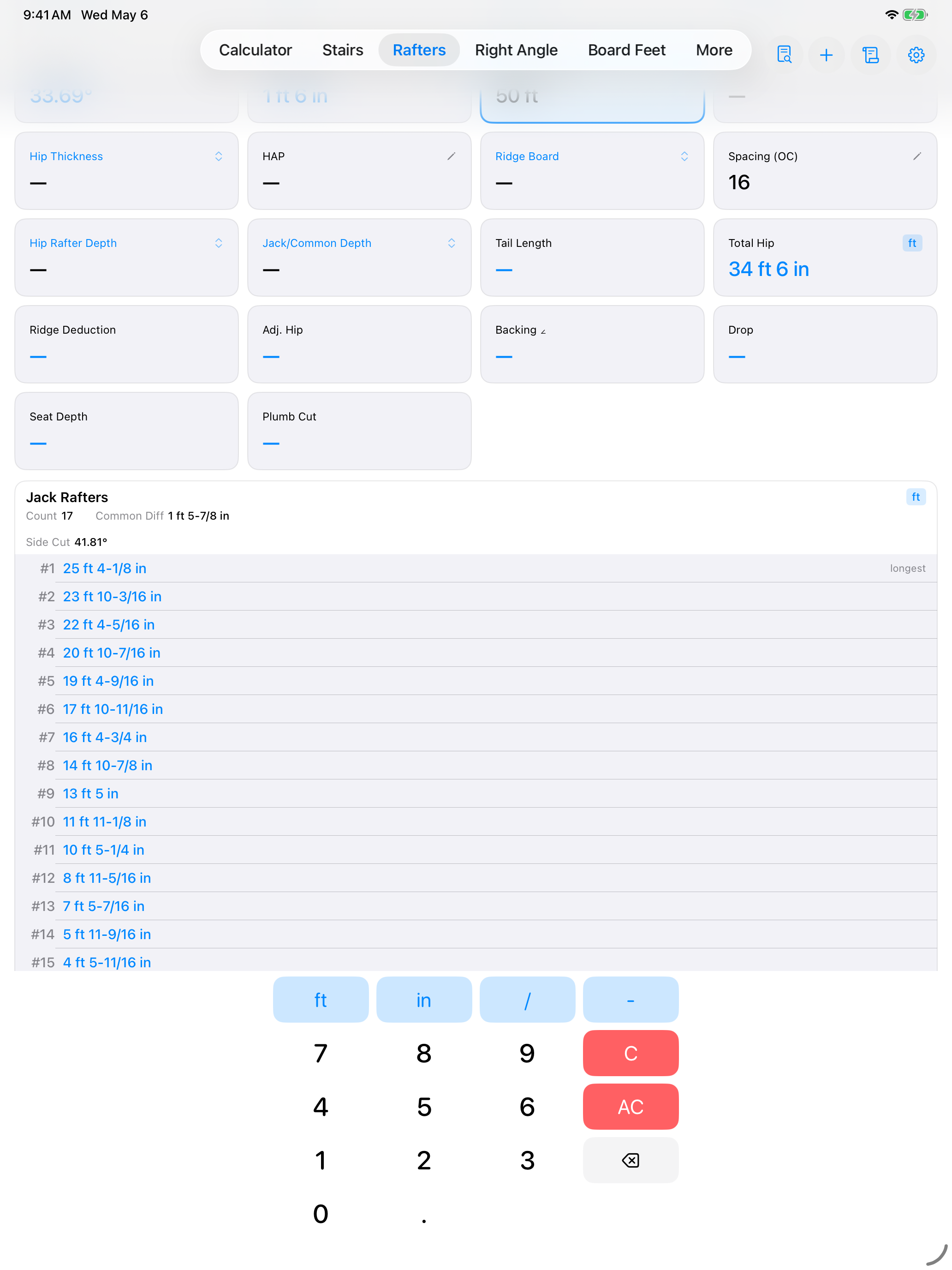Viewport: 952px width, 1270px height.
Task: Tap the ft unit key on keypad
Action: [320, 1000]
